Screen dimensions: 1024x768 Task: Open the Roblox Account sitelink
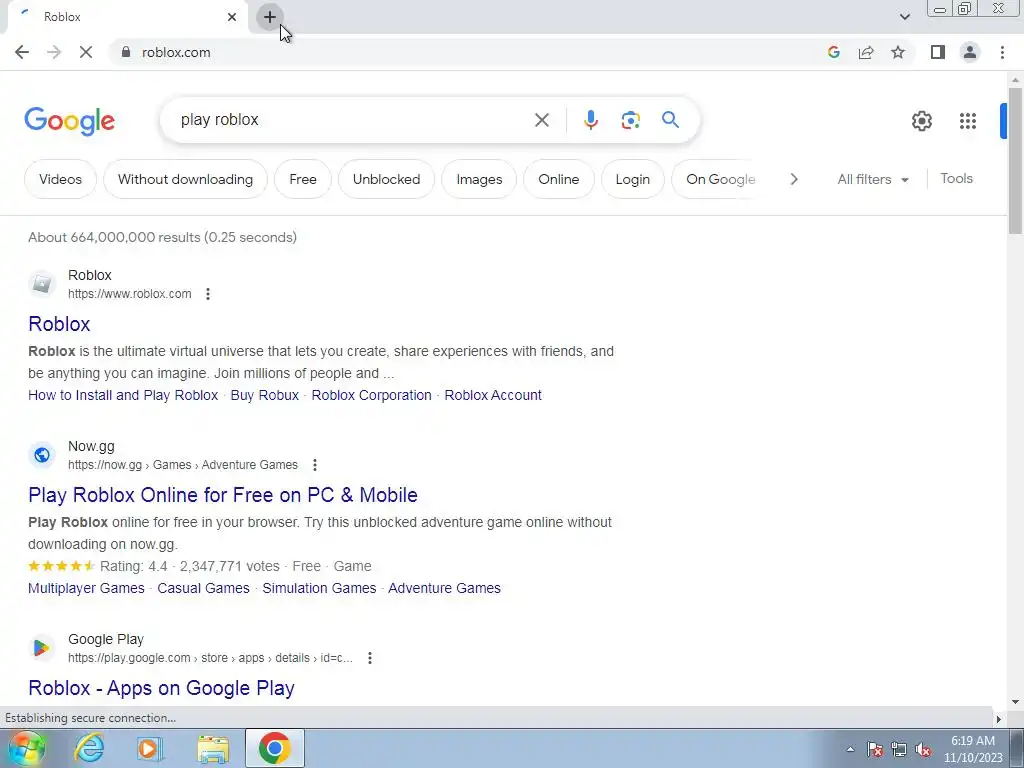(x=493, y=395)
